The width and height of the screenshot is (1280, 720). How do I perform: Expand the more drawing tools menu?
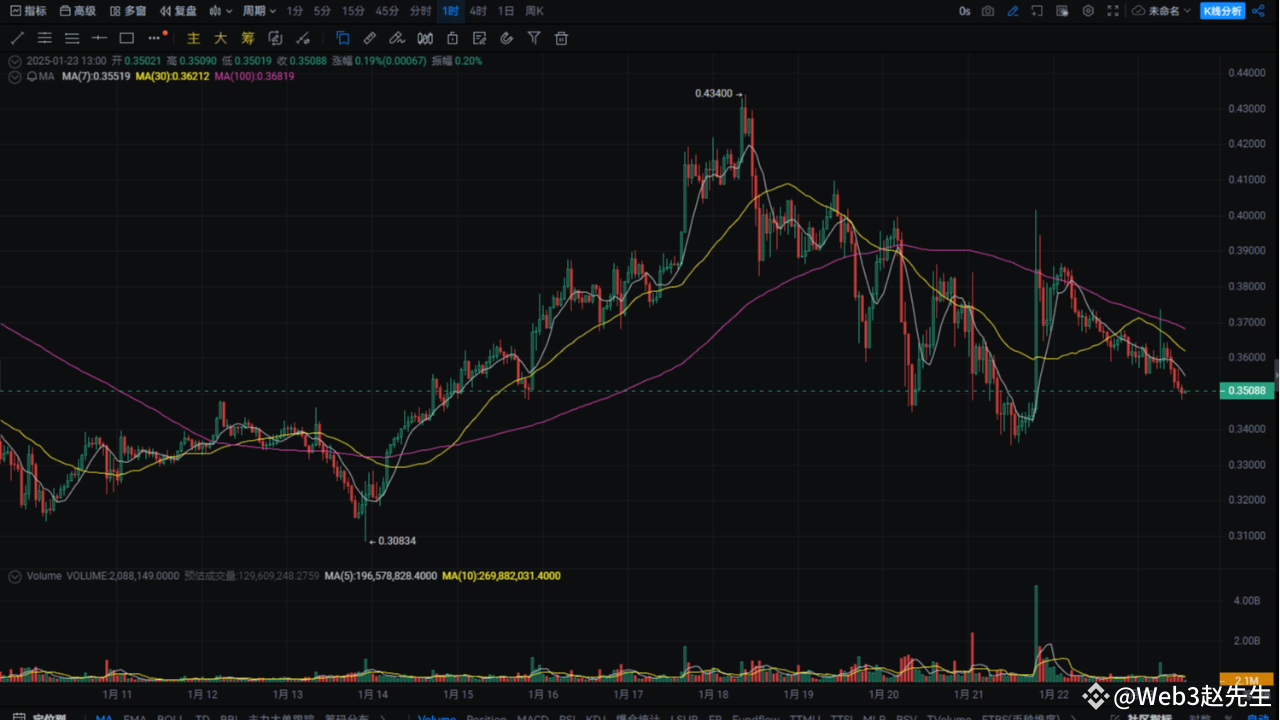point(155,38)
